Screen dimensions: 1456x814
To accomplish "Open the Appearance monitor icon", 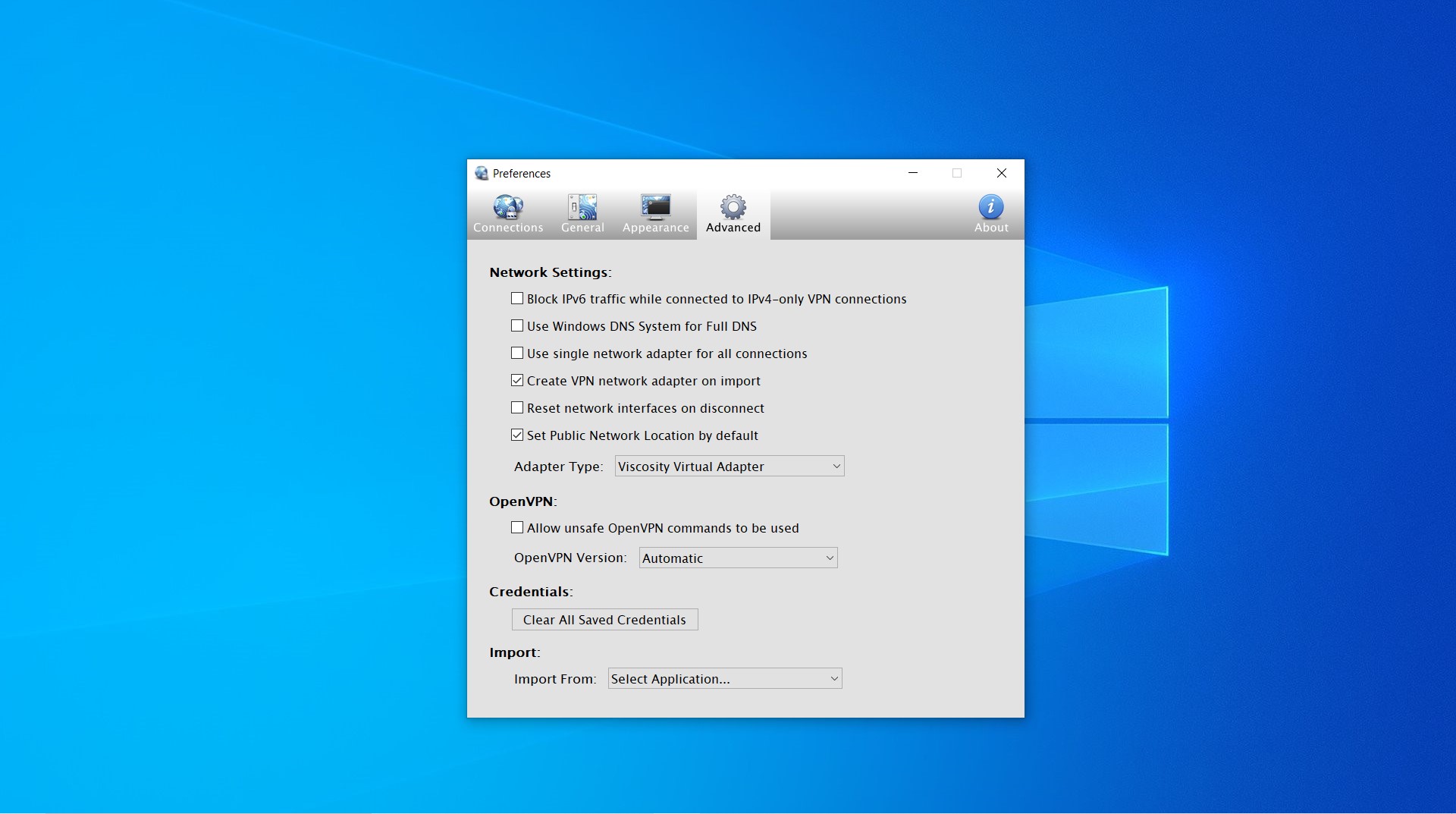I will (655, 206).
